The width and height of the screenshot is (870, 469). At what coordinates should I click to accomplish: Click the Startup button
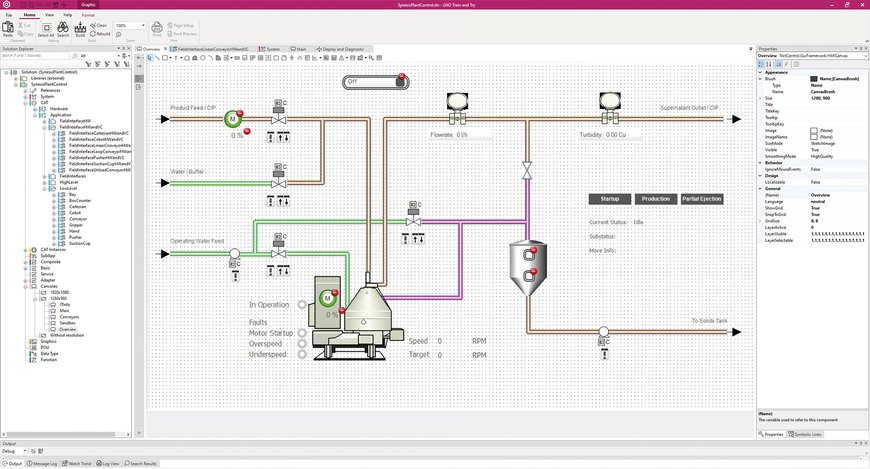(610, 199)
